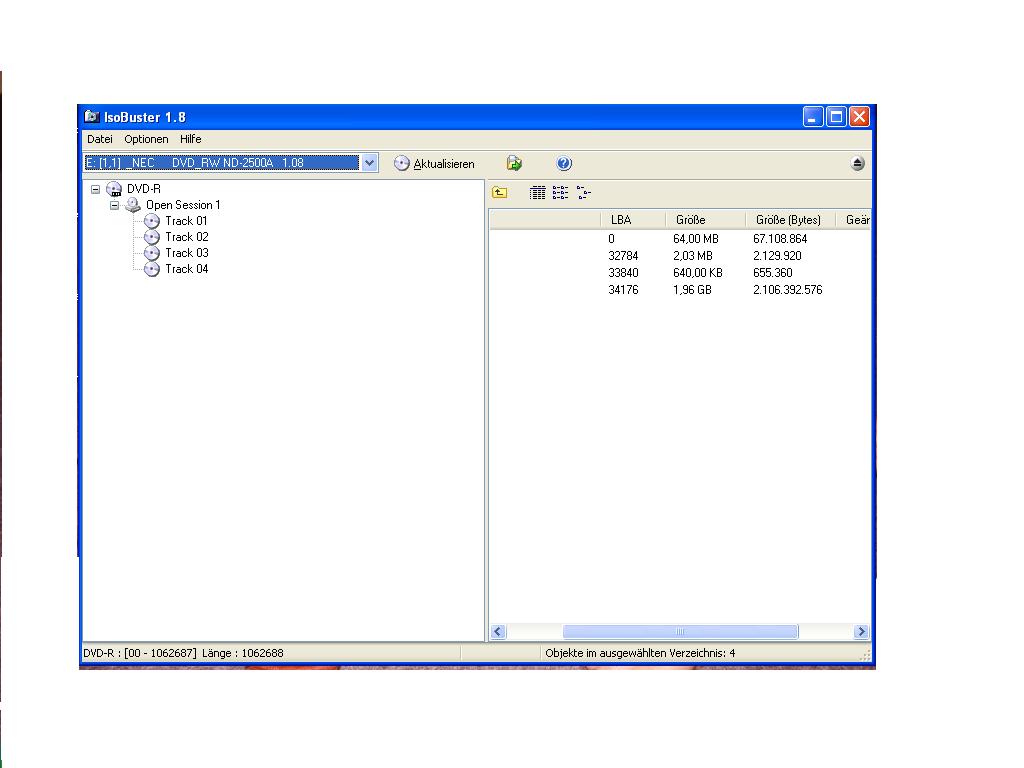
Task: Click size value 64,00 MB
Action: point(696,239)
